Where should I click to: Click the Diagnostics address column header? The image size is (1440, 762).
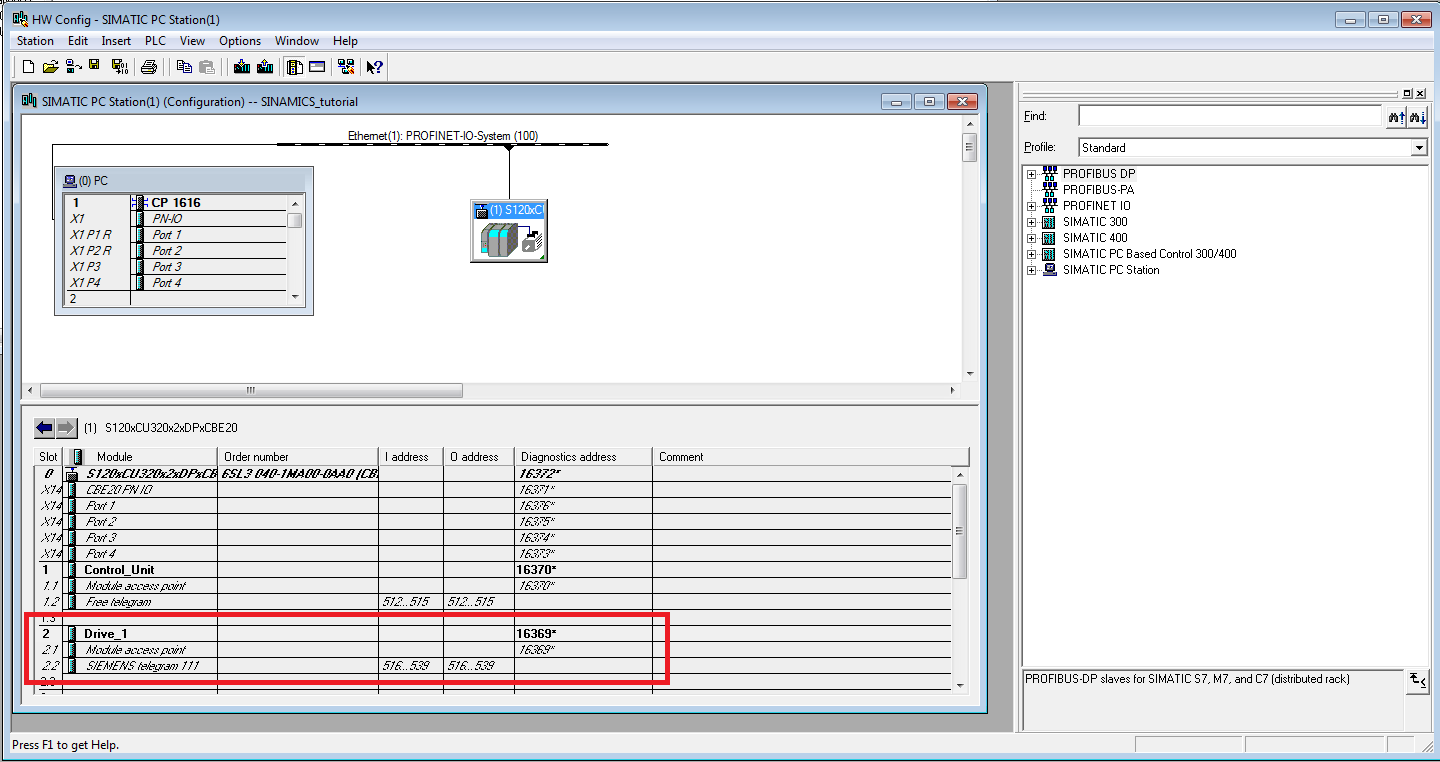[584, 457]
